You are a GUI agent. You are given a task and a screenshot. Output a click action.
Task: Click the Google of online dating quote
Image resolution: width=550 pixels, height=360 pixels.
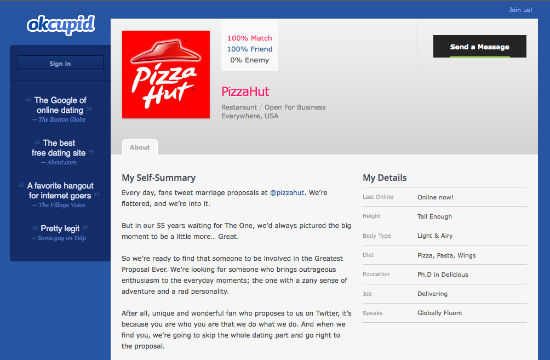(x=60, y=105)
